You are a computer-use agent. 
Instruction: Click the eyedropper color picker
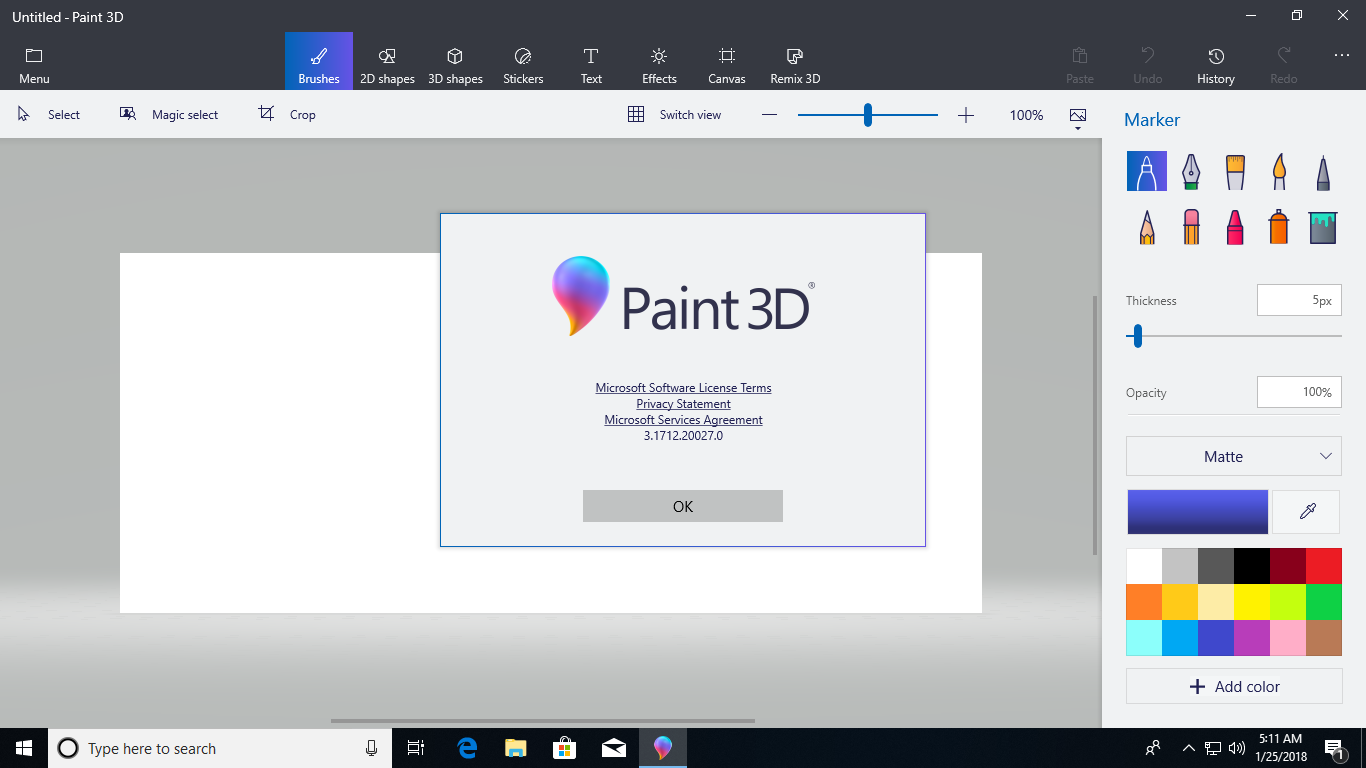(x=1306, y=512)
